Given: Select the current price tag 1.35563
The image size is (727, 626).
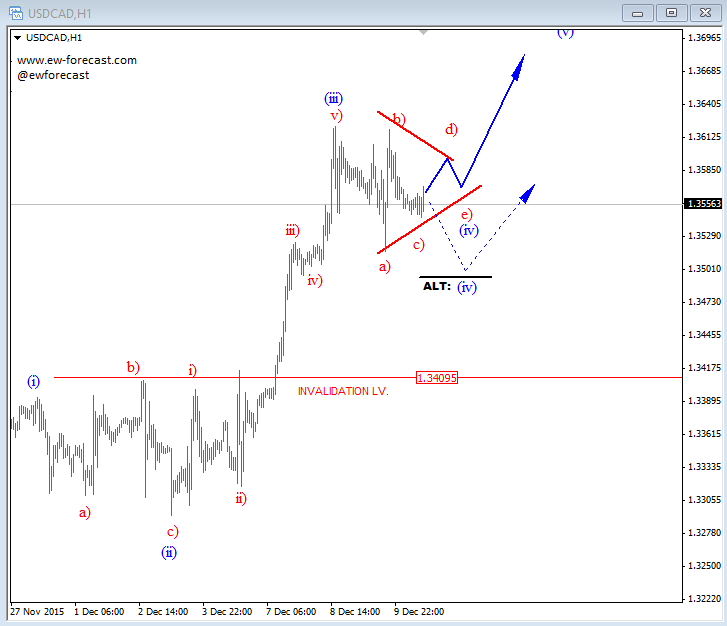Looking at the screenshot, I should (x=704, y=204).
